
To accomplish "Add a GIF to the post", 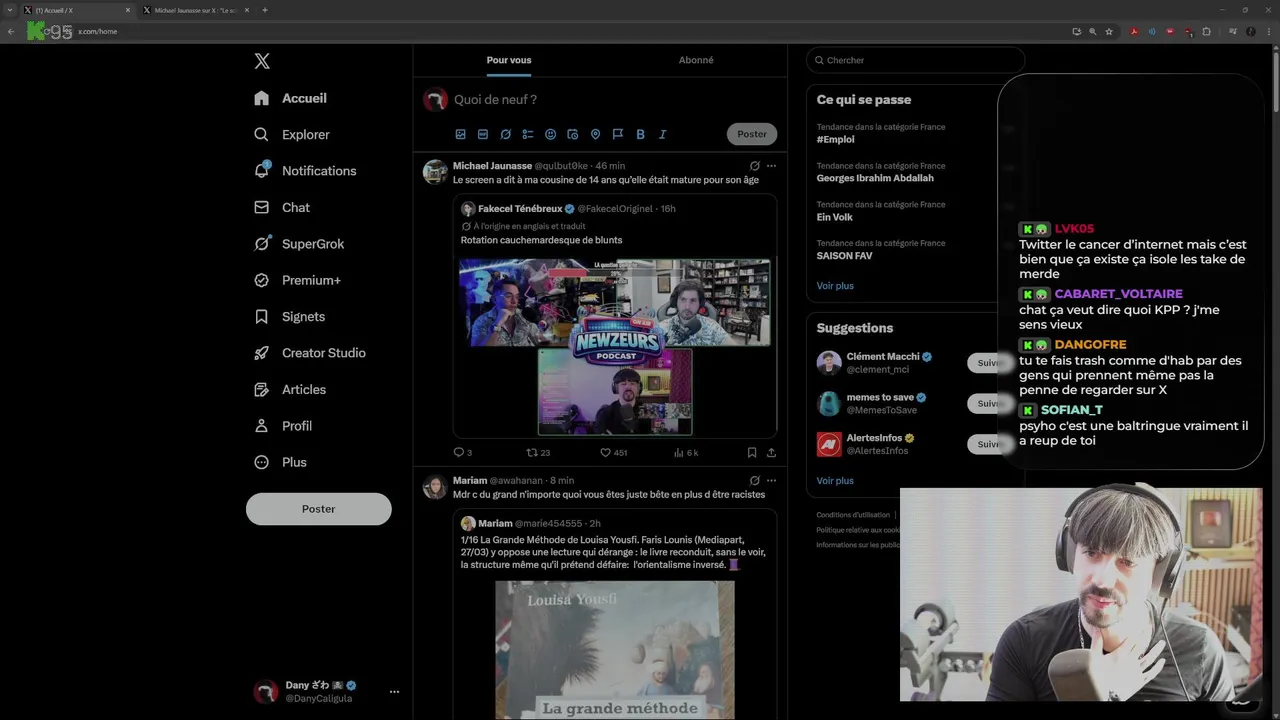I will coord(483,134).
